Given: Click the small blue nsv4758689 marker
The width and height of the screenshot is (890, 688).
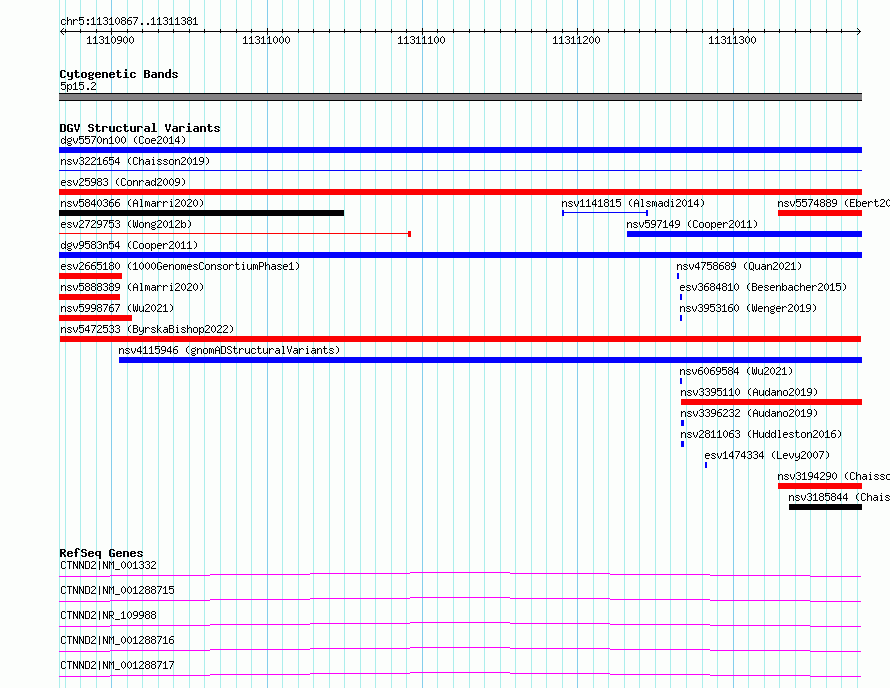Looking at the screenshot, I should pyautogui.click(x=678, y=276).
